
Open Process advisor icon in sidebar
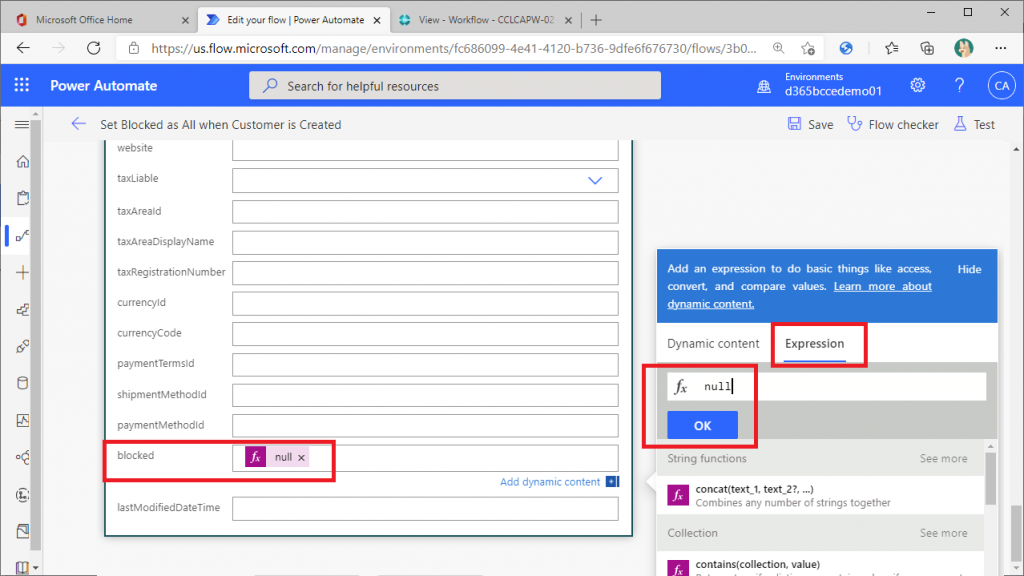pyautogui.click(x=23, y=495)
